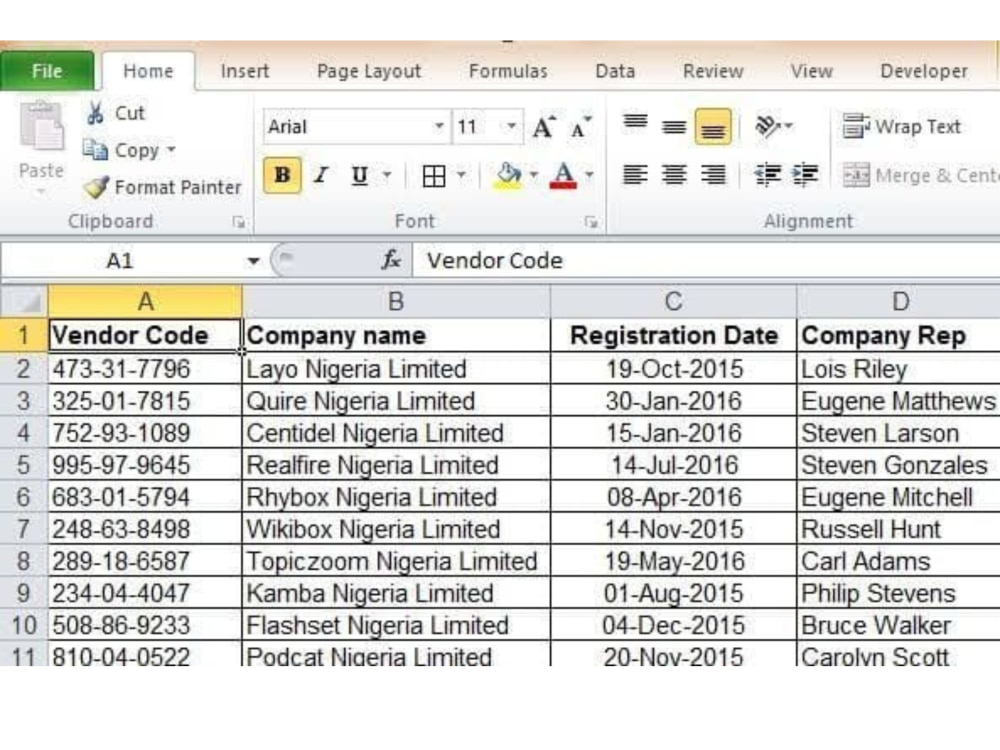Center text horizontally in the cell
This screenshot has height=750, width=1000.
[674, 175]
